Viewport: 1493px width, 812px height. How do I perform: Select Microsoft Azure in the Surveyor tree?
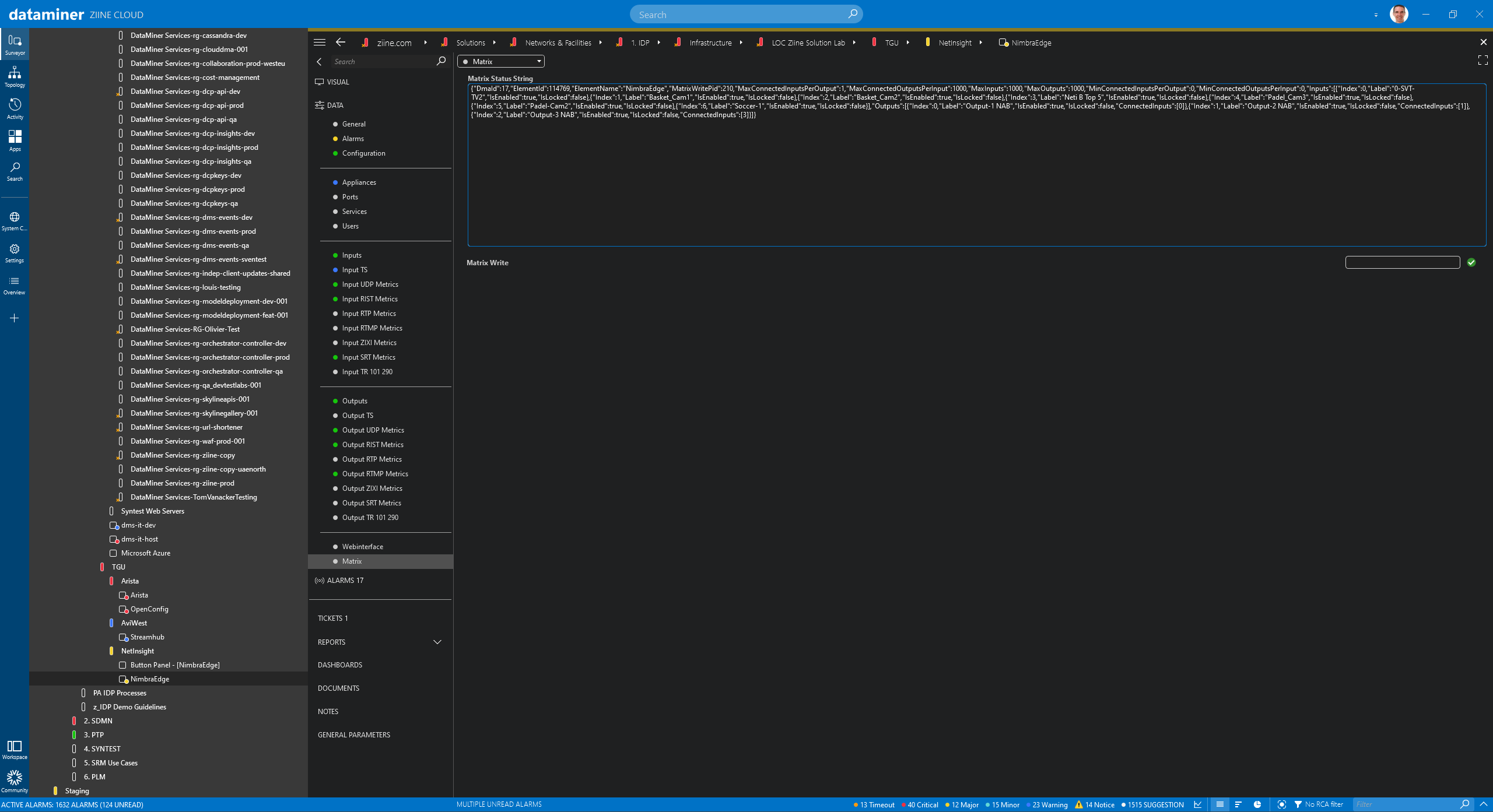coord(146,553)
